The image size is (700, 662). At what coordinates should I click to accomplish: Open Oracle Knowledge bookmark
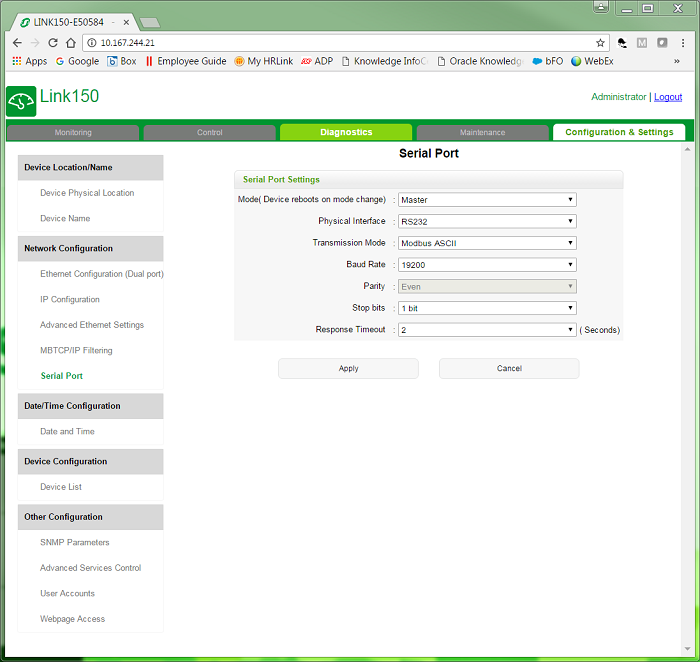tap(480, 61)
